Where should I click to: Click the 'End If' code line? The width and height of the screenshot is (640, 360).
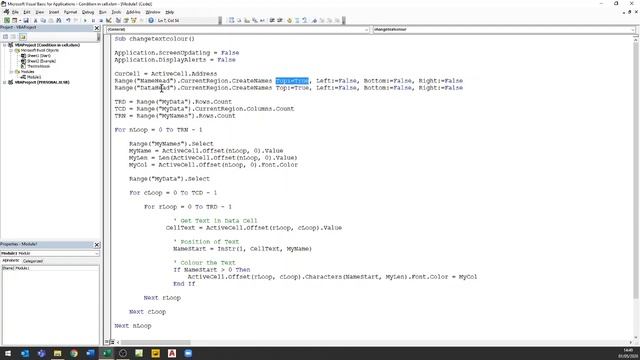tap(184, 284)
